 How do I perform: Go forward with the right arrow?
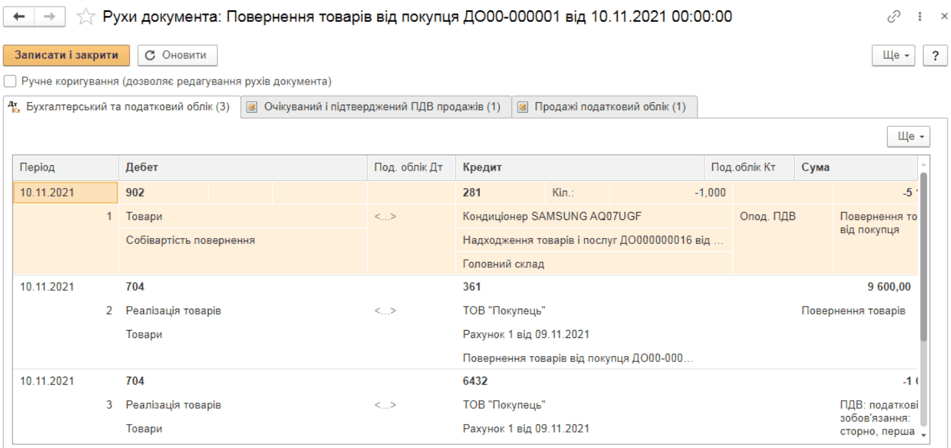(52, 16)
